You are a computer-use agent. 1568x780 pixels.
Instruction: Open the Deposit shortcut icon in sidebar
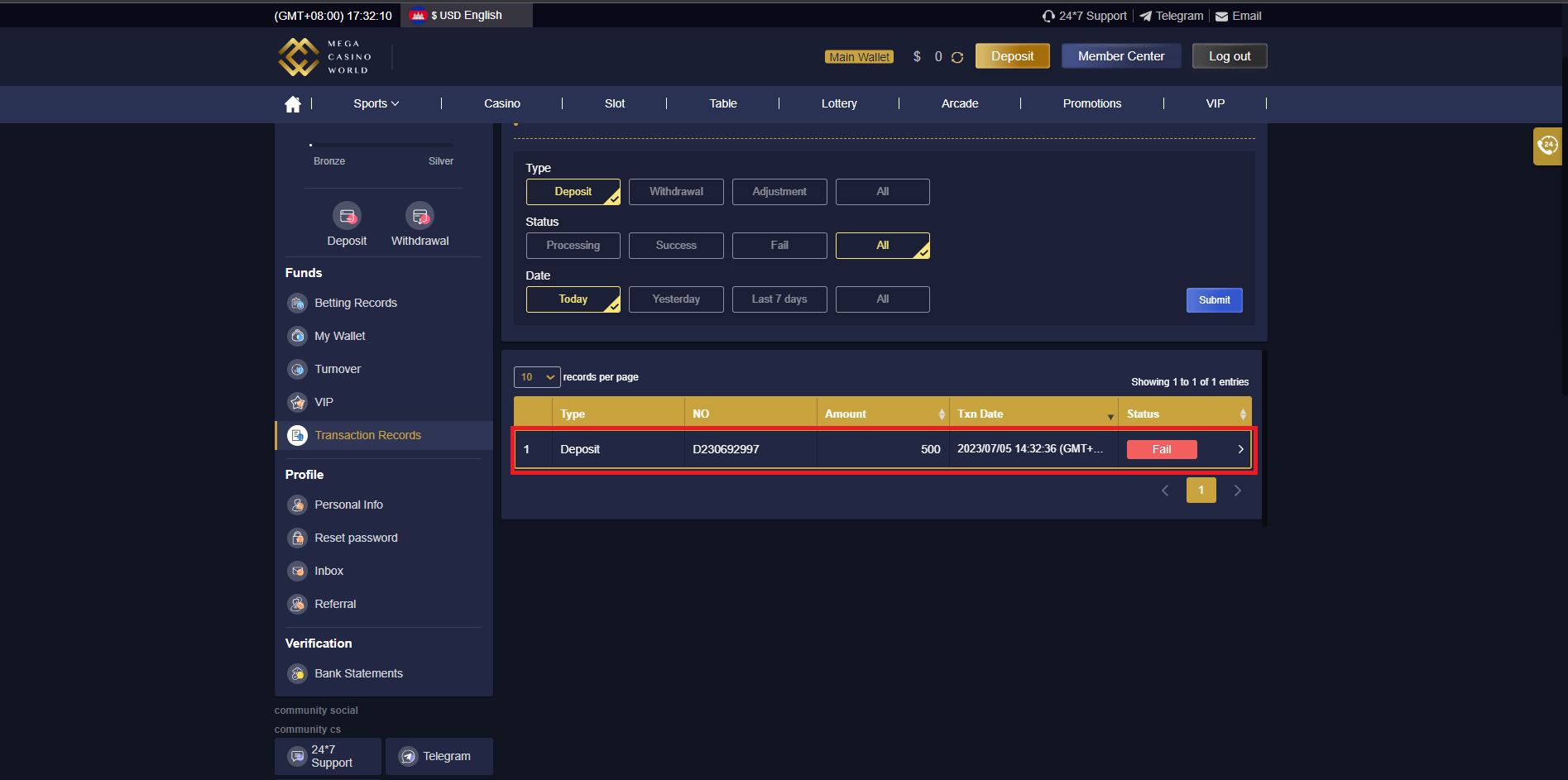[347, 216]
